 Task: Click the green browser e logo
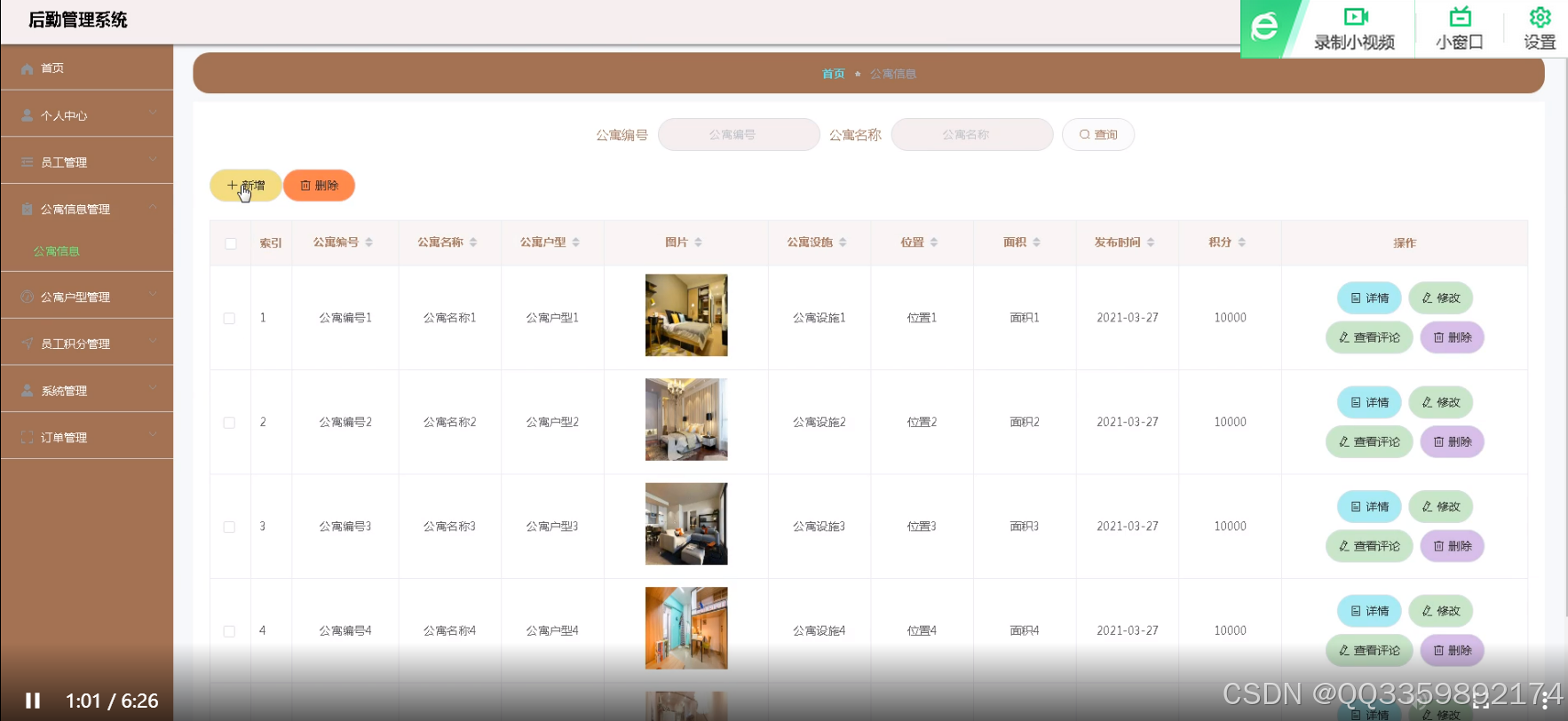point(1264,28)
